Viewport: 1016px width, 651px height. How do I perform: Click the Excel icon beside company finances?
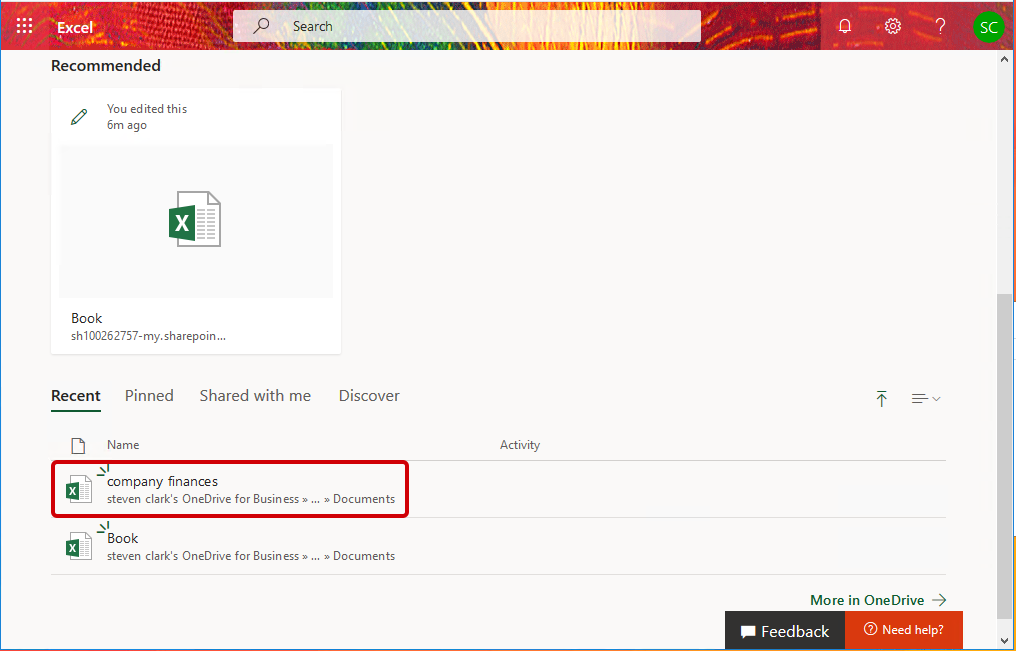point(78,490)
